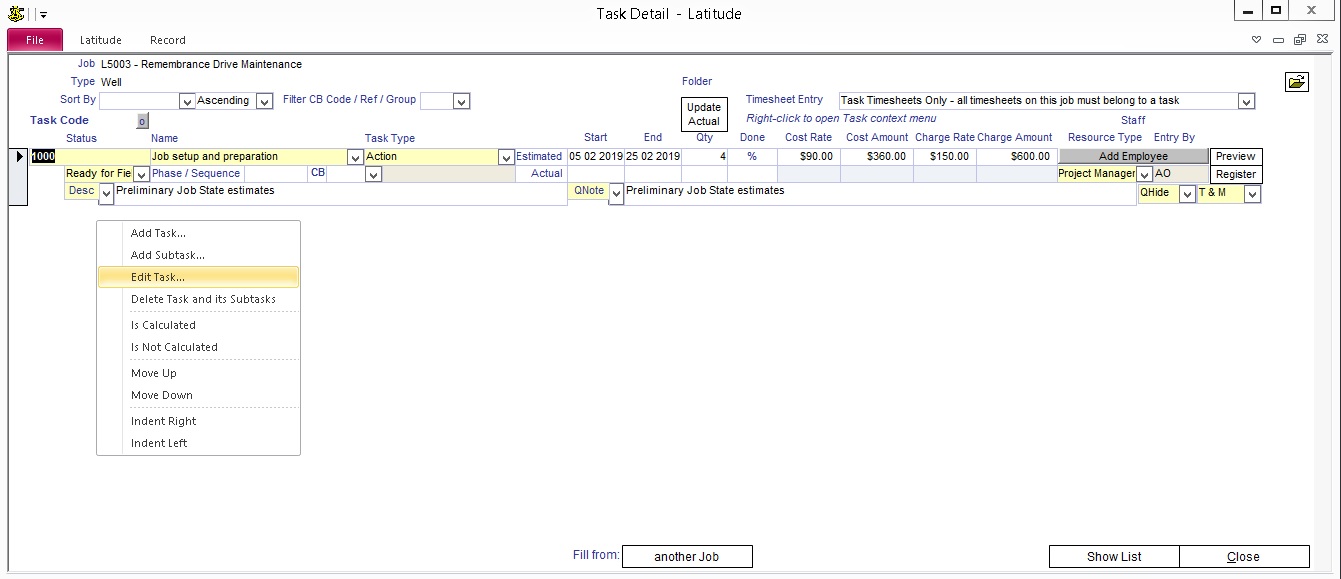Choose Edit Task... from the context menu
Image resolution: width=1341 pixels, height=579 pixels.
[158, 277]
